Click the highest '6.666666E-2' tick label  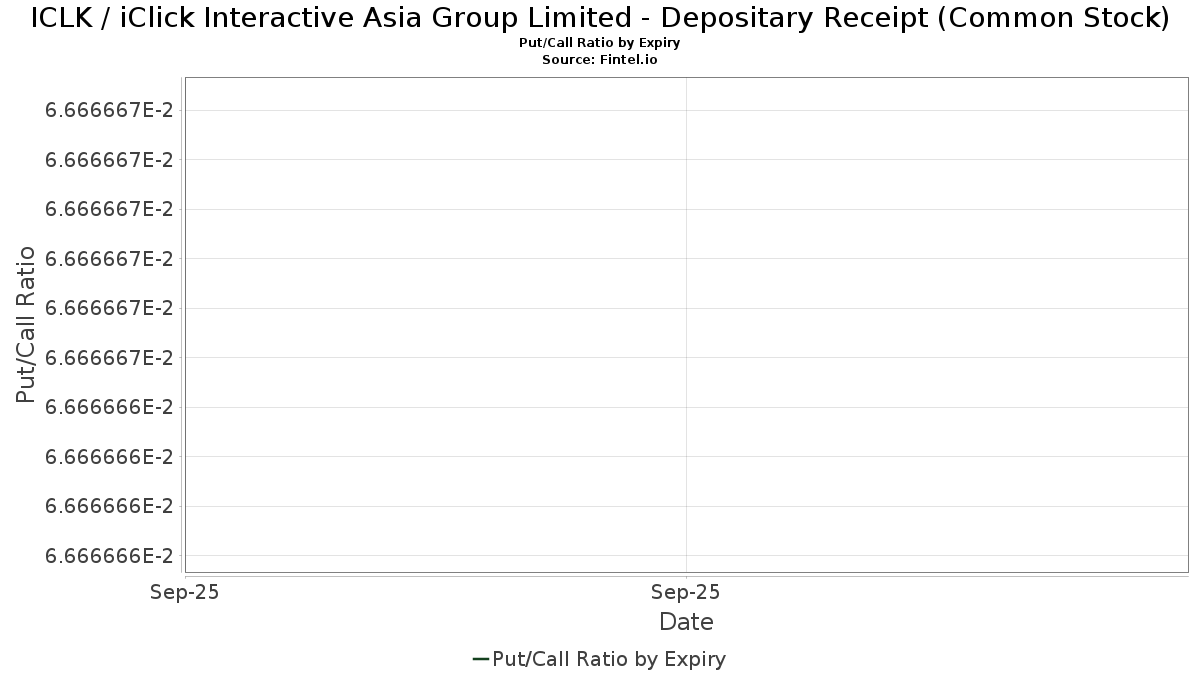pos(109,407)
